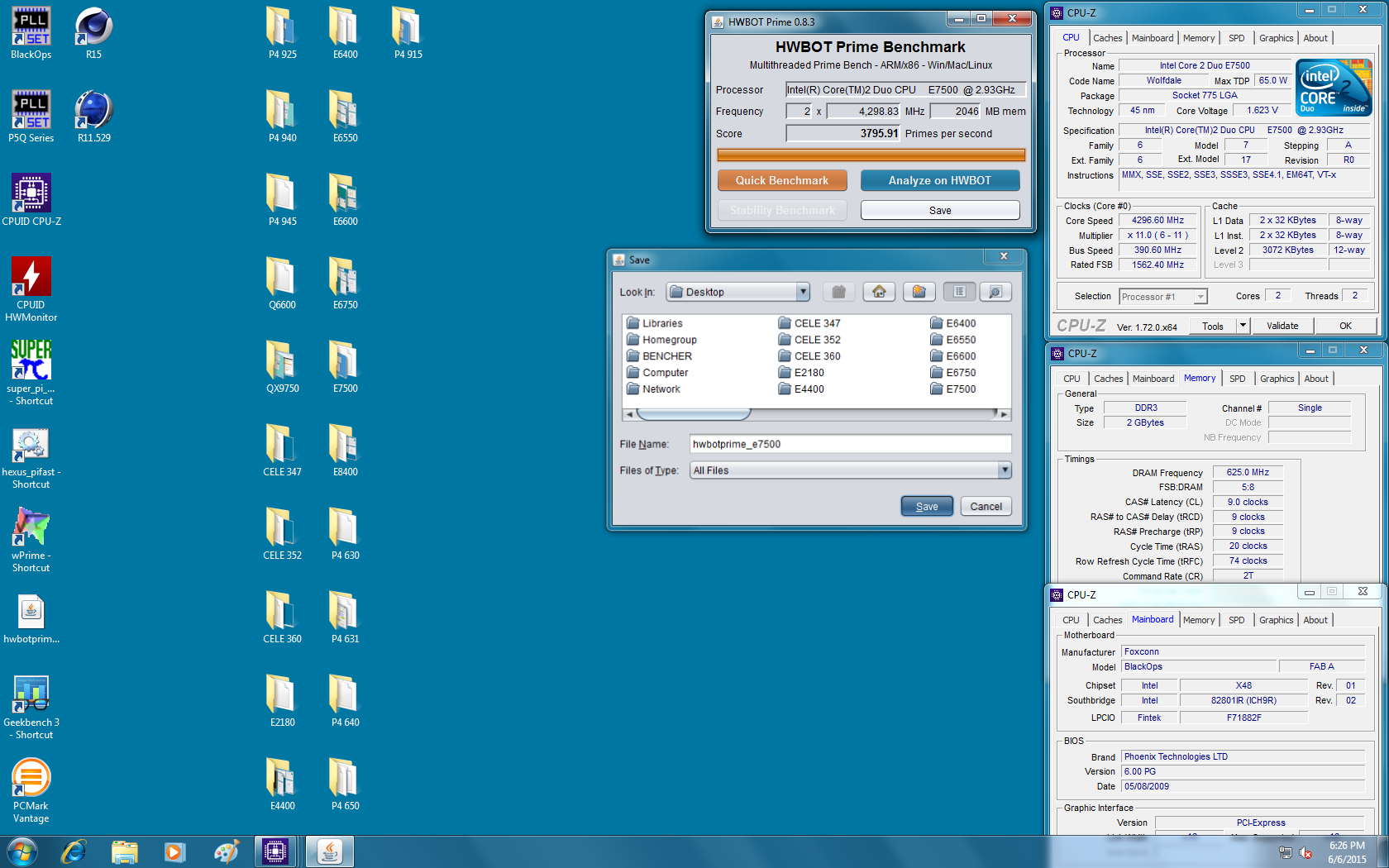Open the R15 Cinebench desktop icon
1389x868 pixels.
[x=93, y=33]
